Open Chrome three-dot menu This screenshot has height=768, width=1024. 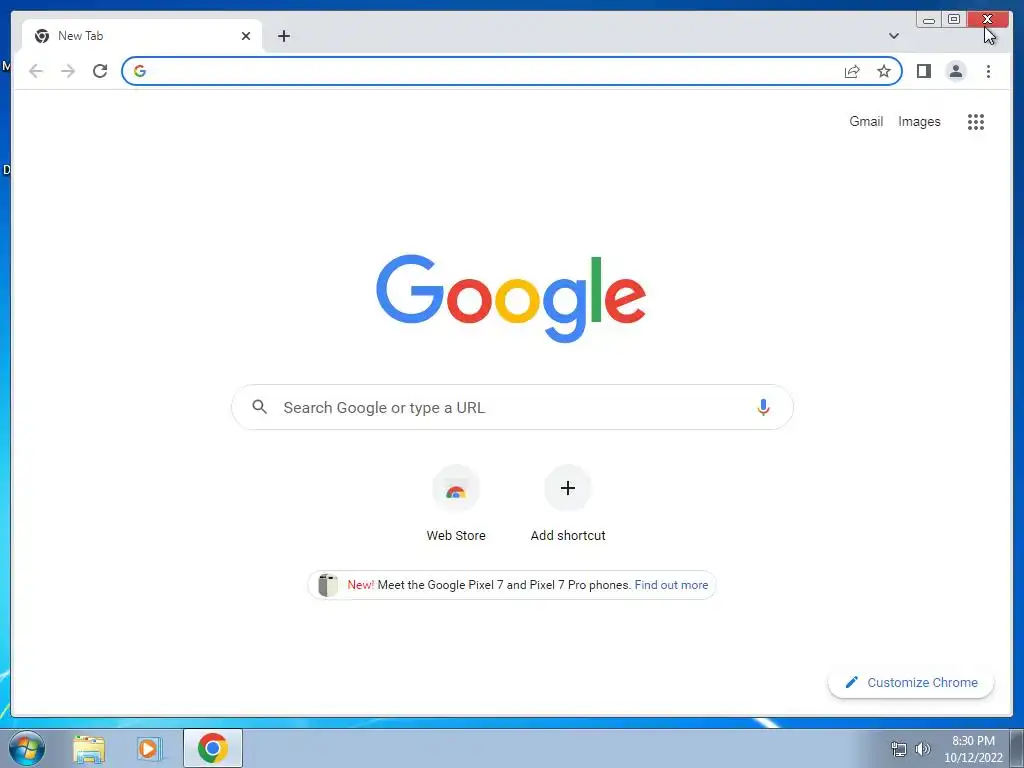coord(988,71)
